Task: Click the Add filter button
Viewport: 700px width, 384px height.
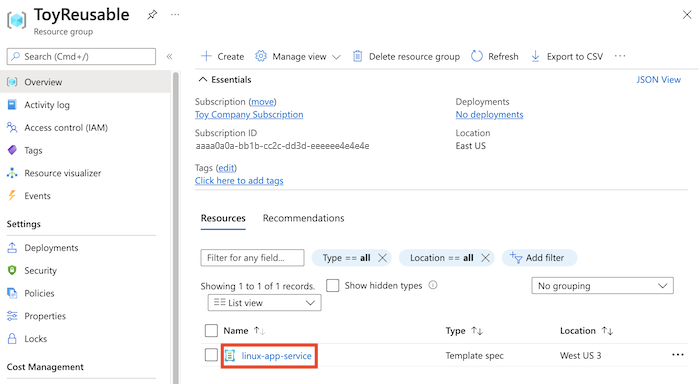Action: point(539,258)
